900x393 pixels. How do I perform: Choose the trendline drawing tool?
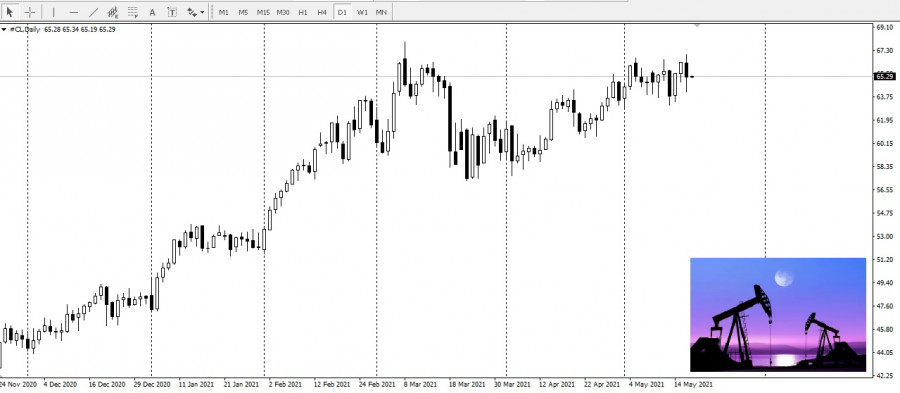click(94, 11)
